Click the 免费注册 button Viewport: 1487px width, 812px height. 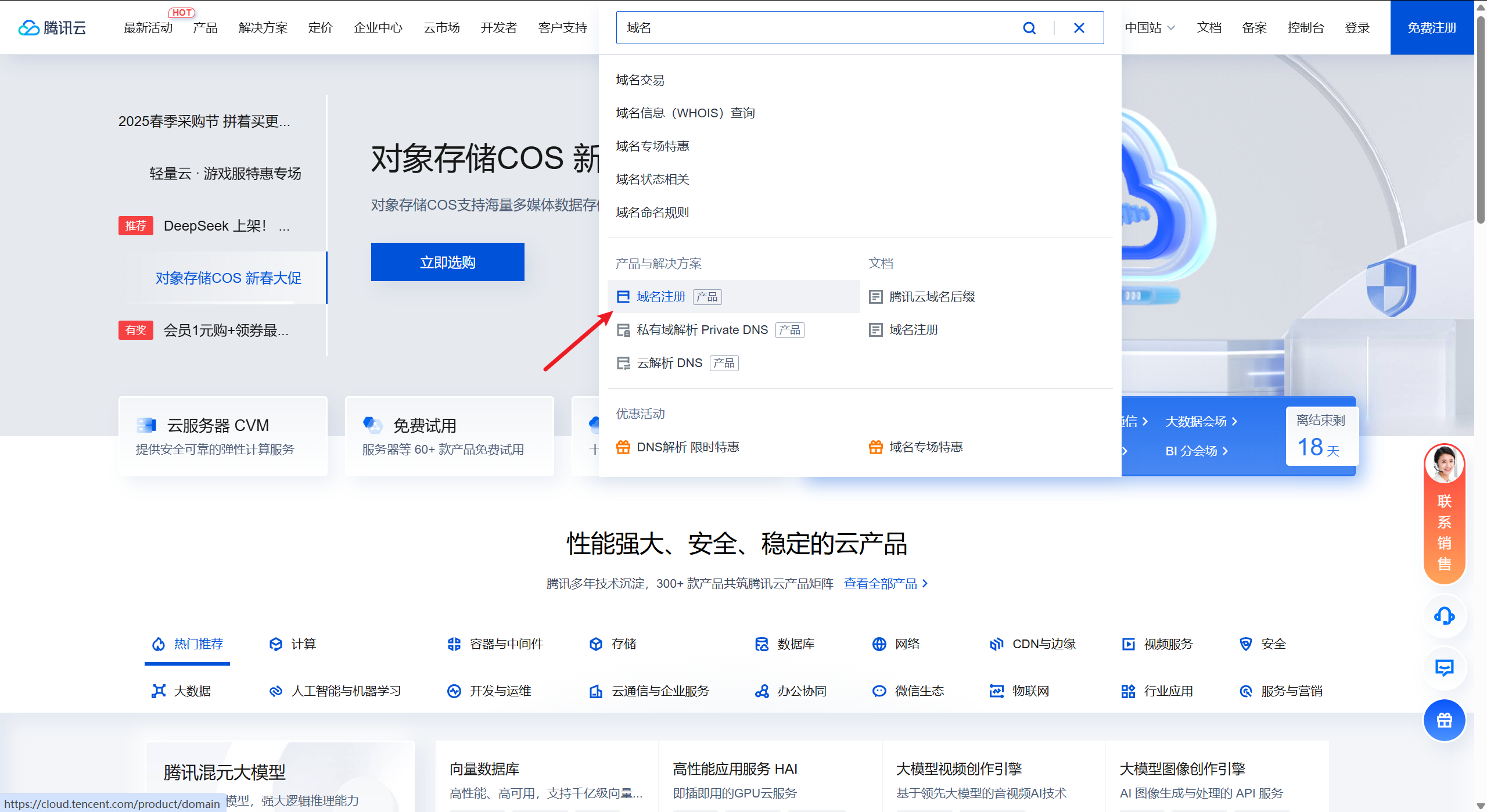pyautogui.click(x=1432, y=27)
